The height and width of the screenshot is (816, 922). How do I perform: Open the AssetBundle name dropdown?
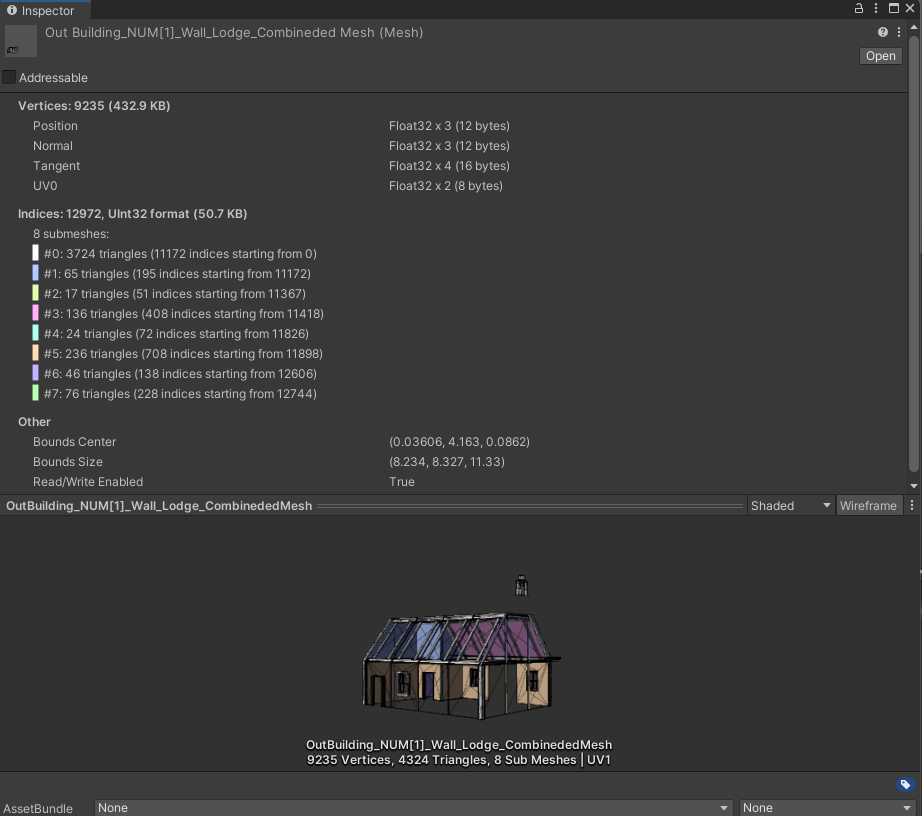point(413,808)
